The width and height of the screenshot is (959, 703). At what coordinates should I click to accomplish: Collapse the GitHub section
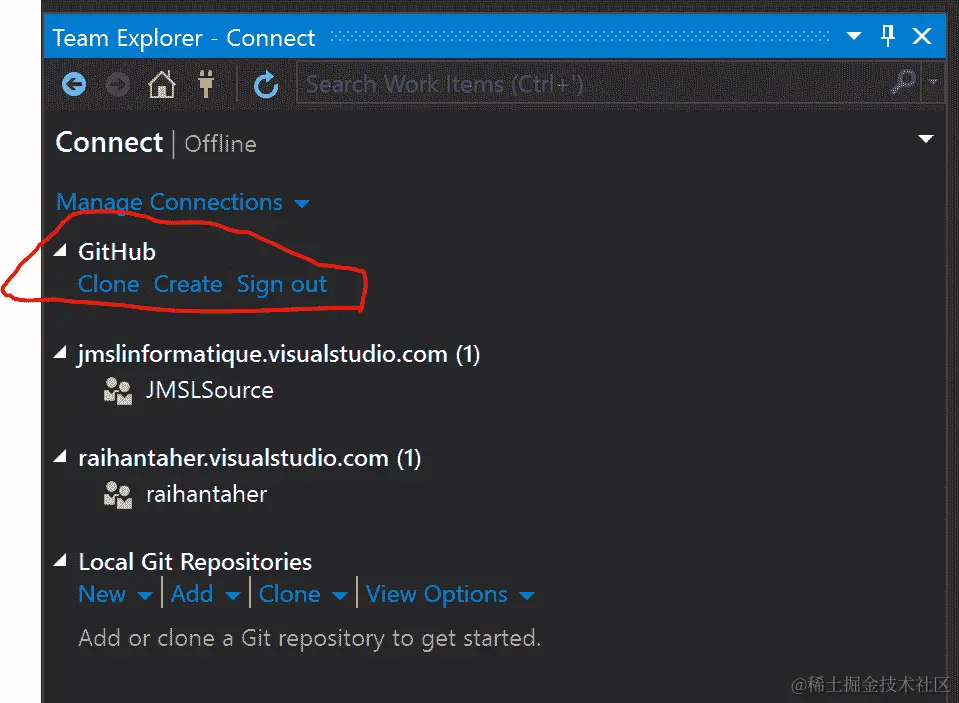[x=60, y=250]
